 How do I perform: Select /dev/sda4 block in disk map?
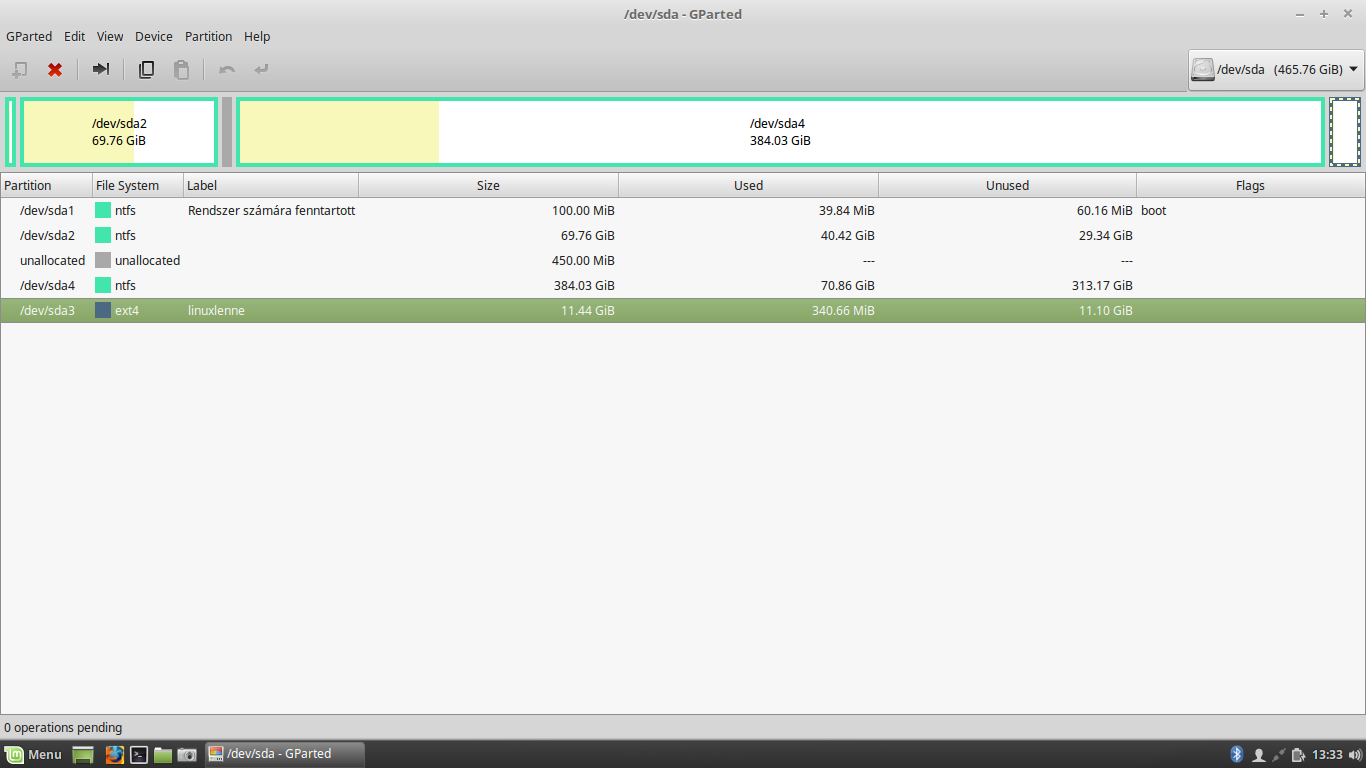click(x=780, y=131)
